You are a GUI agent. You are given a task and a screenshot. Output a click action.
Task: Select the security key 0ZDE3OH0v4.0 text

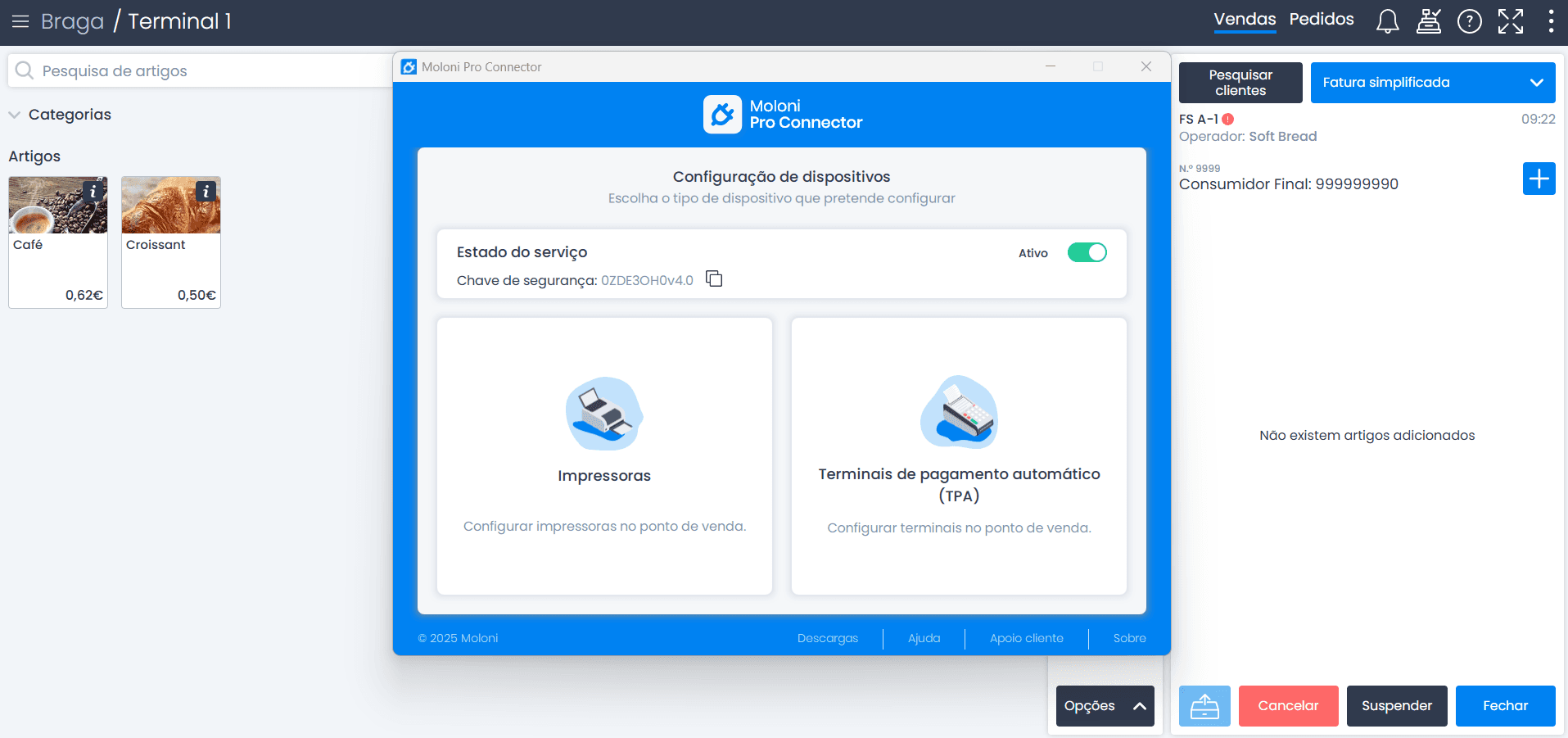tap(647, 280)
